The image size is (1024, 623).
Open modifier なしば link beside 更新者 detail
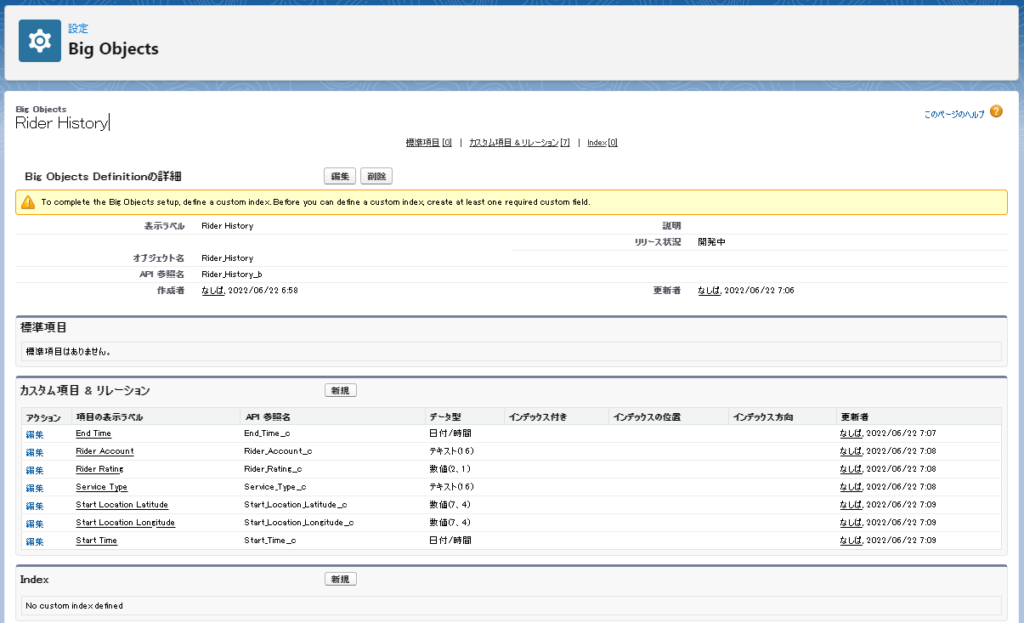(x=709, y=291)
